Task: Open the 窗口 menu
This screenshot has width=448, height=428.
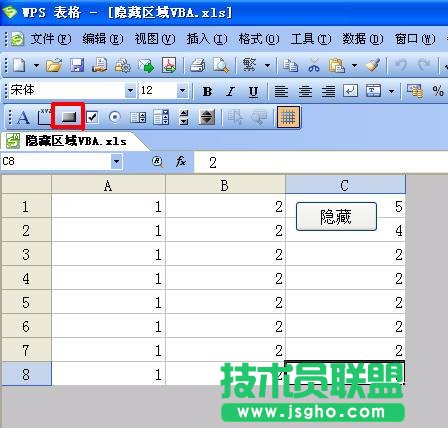Action: click(415, 39)
